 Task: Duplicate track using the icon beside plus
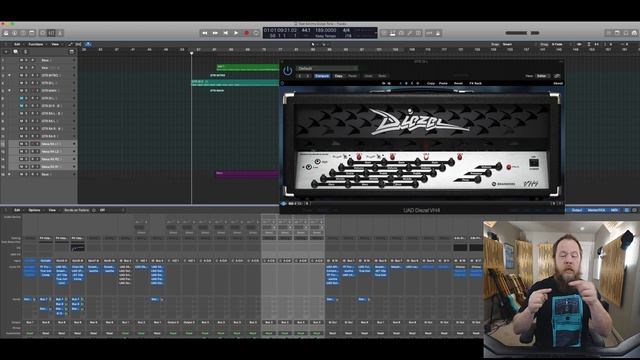[16, 52]
